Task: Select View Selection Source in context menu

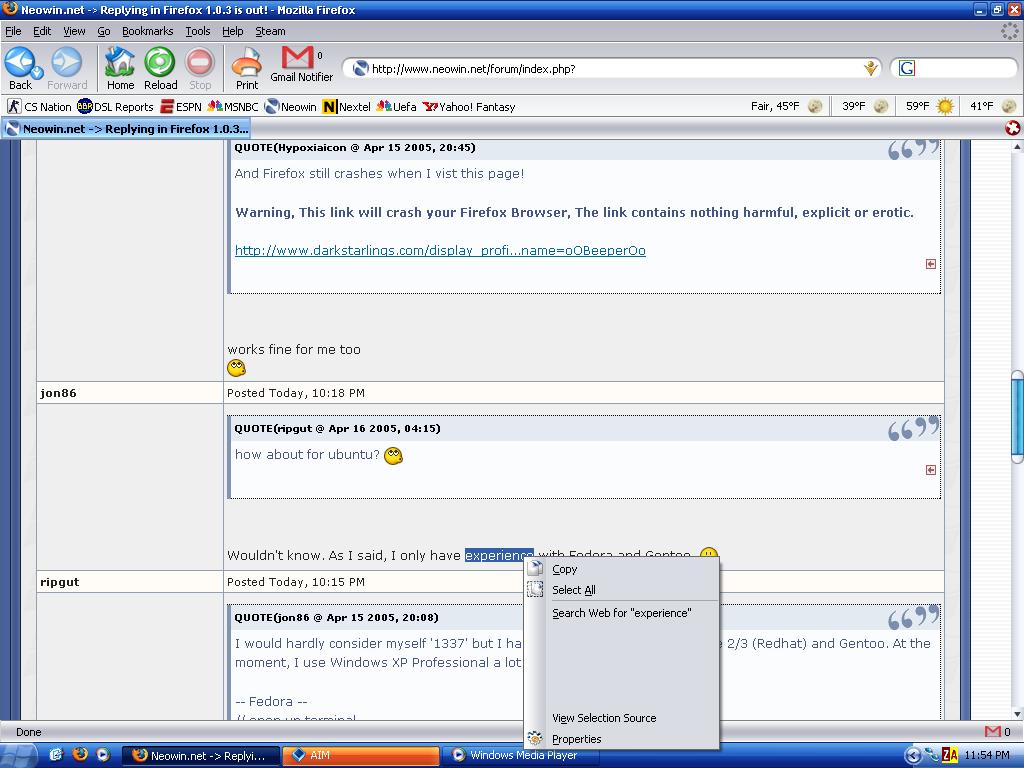Action: pyautogui.click(x=604, y=718)
